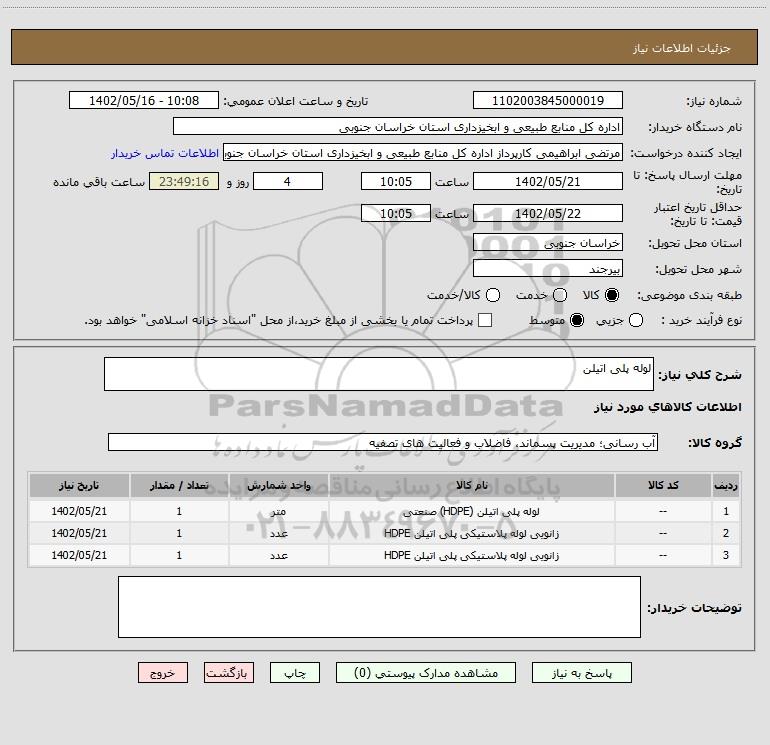This screenshot has width=770, height=745.
Task: Click the چاپ print button
Action: click(295, 673)
